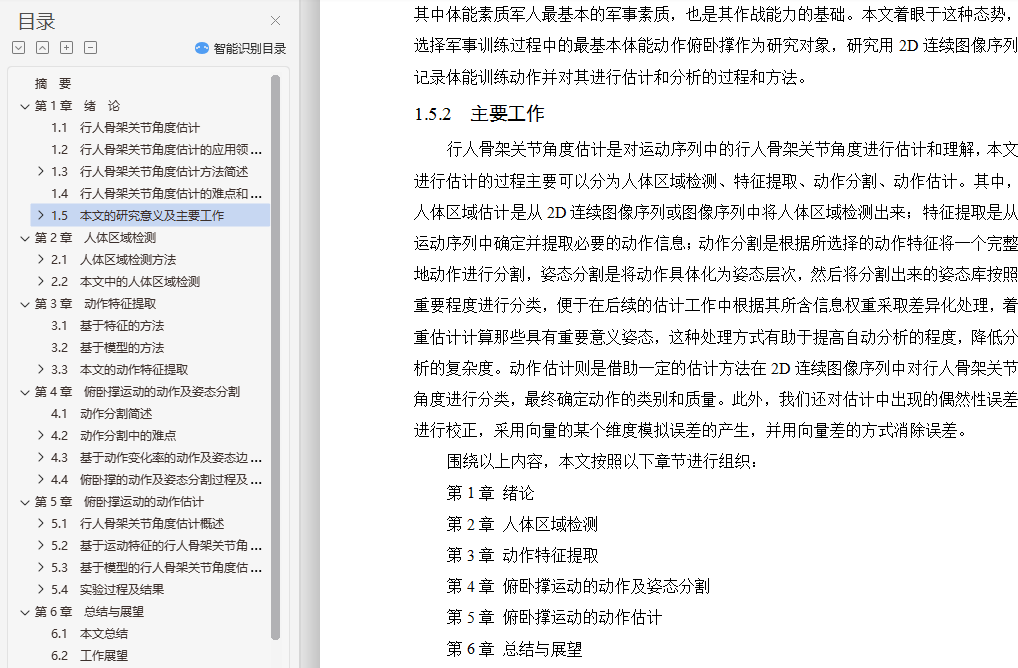1018x668 pixels.
Task: Go to 第4章 俯卧撑运动的动作及姿态分割 heading
Action: 137,391
